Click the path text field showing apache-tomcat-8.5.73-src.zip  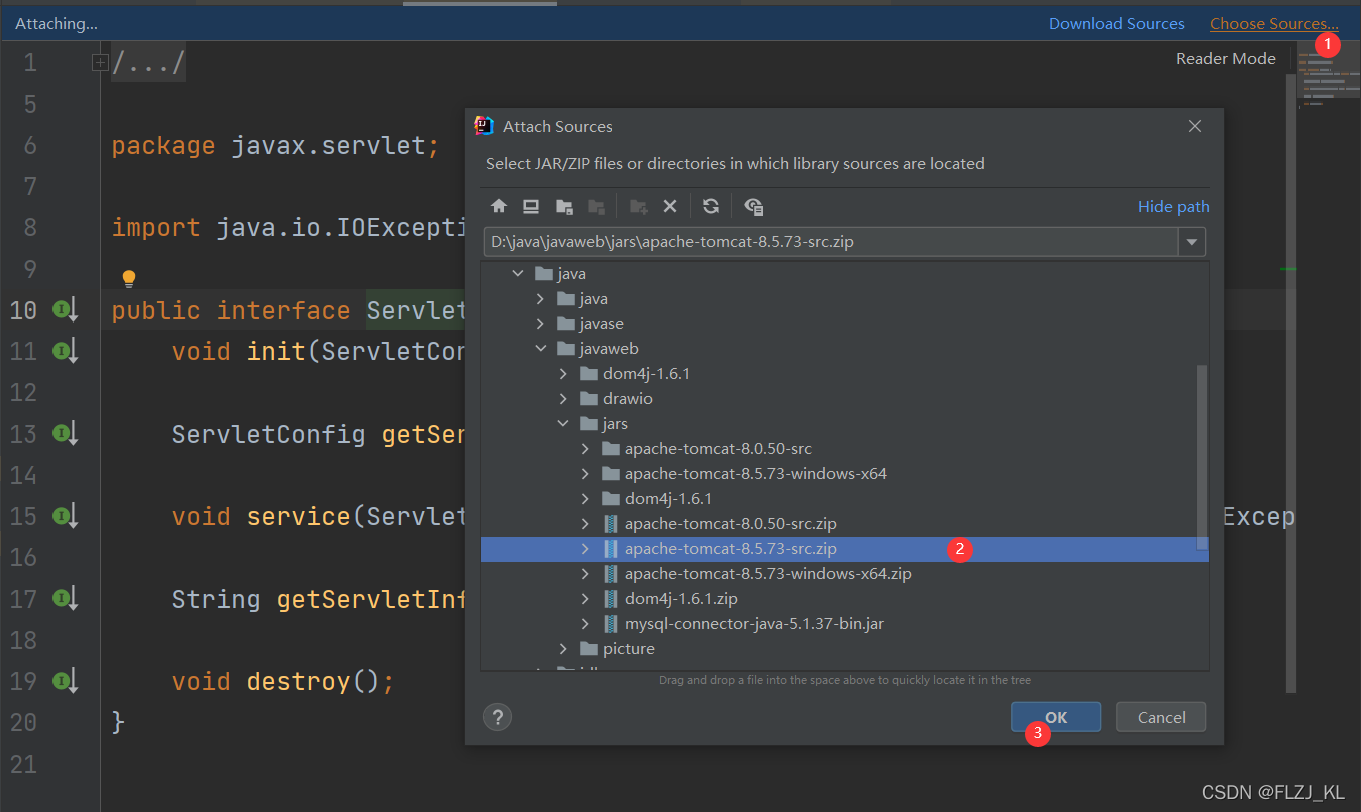[x=832, y=242]
